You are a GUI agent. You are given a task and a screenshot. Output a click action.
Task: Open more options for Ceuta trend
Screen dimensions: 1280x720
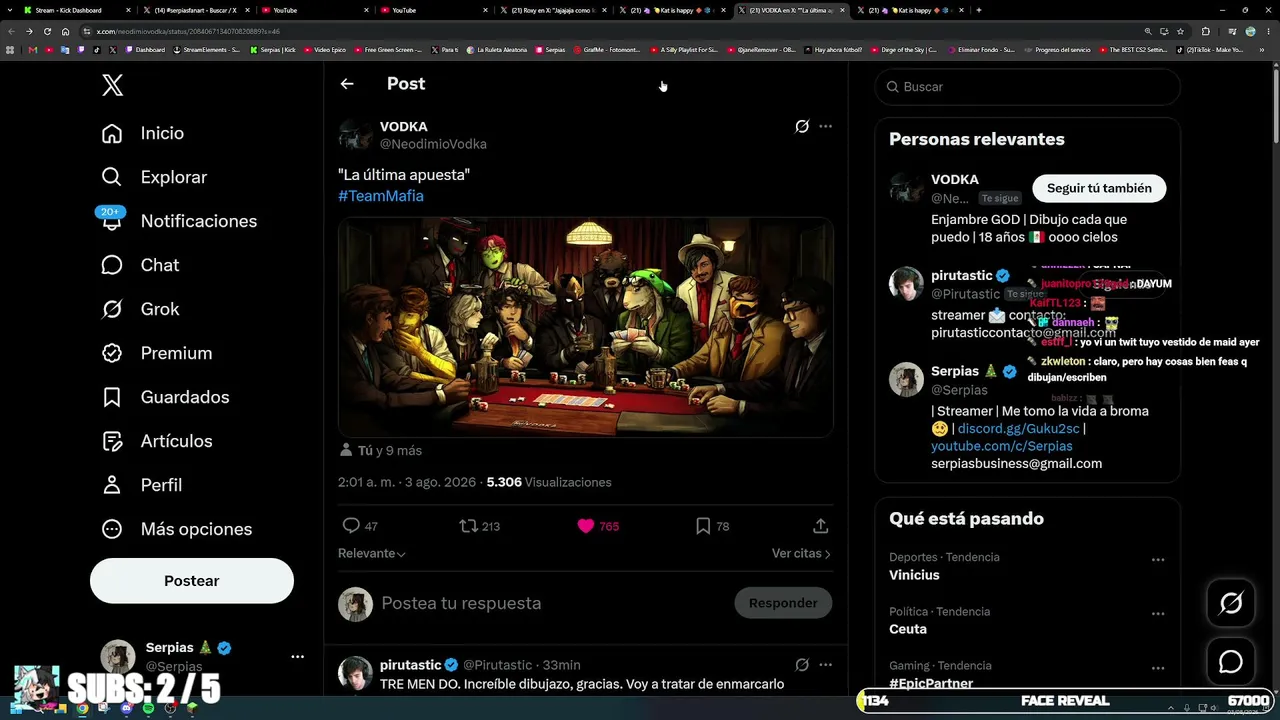(x=1158, y=614)
